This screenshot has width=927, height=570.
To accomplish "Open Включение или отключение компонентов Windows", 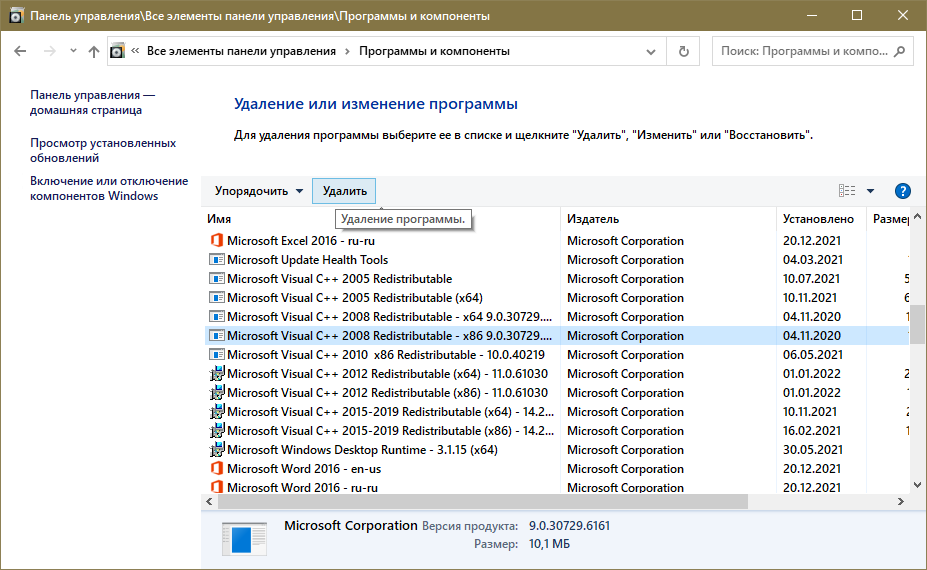I will point(109,188).
